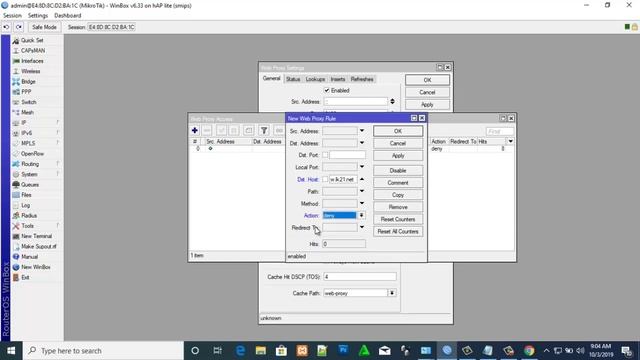Expand the Path field
This screenshot has width=640, height=360.
(x=362, y=191)
